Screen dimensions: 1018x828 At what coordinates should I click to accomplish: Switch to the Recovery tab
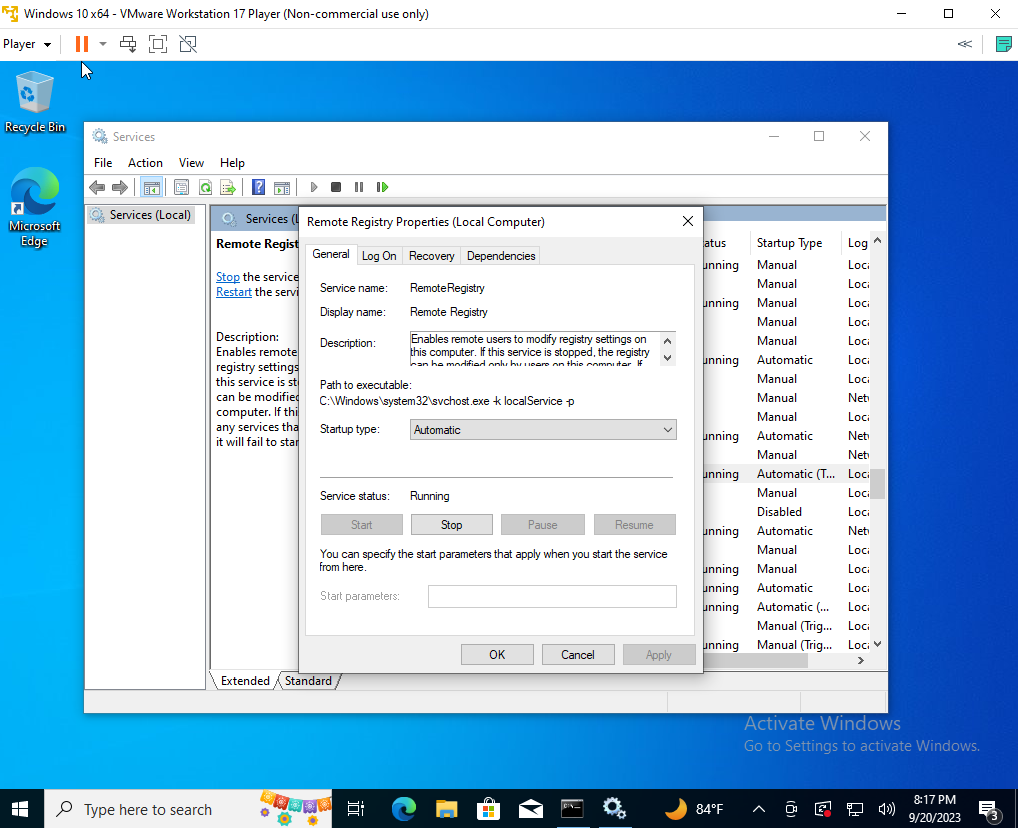pyautogui.click(x=432, y=256)
